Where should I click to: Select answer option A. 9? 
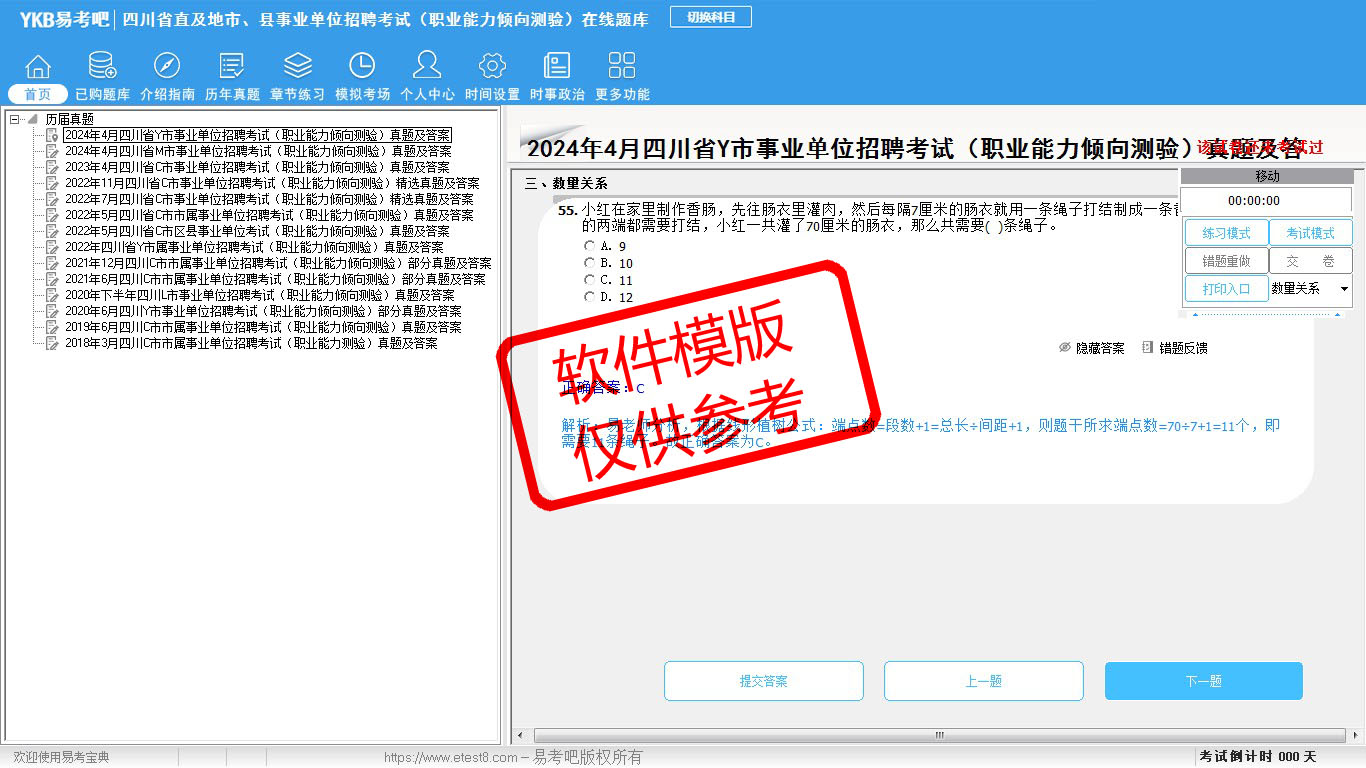coord(589,246)
